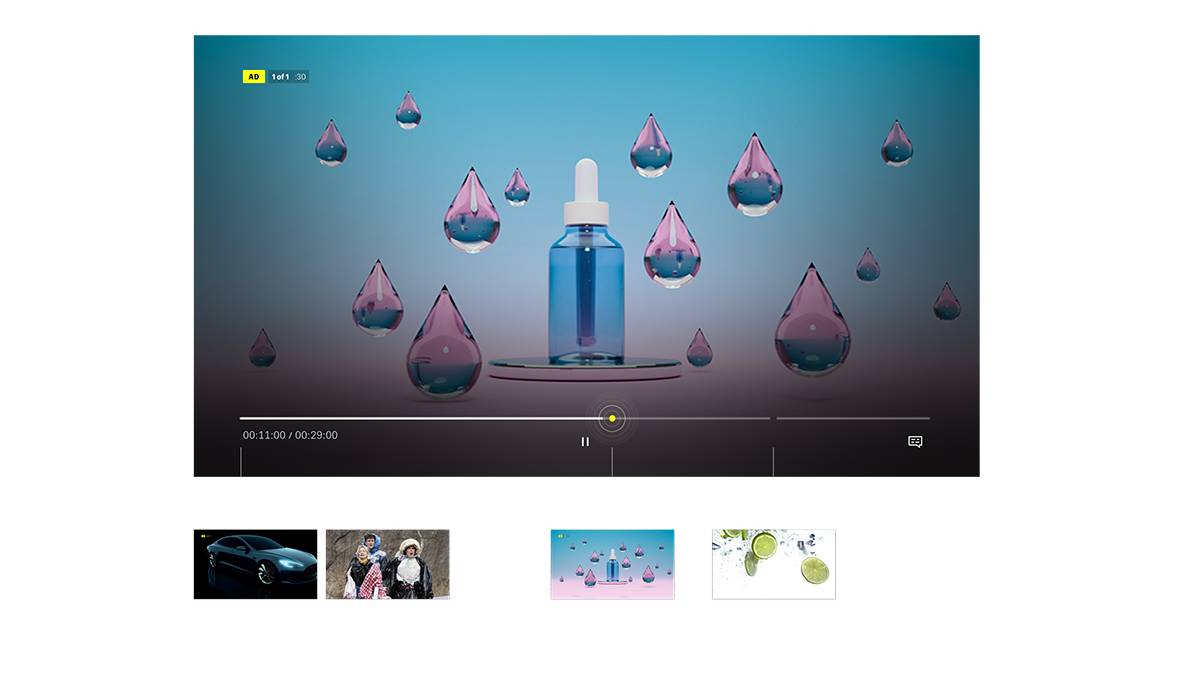This screenshot has width=1200, height=675.
Task: Select the dark car ad thumbnail
Action: pyautogui.click(x=255, y=564)
